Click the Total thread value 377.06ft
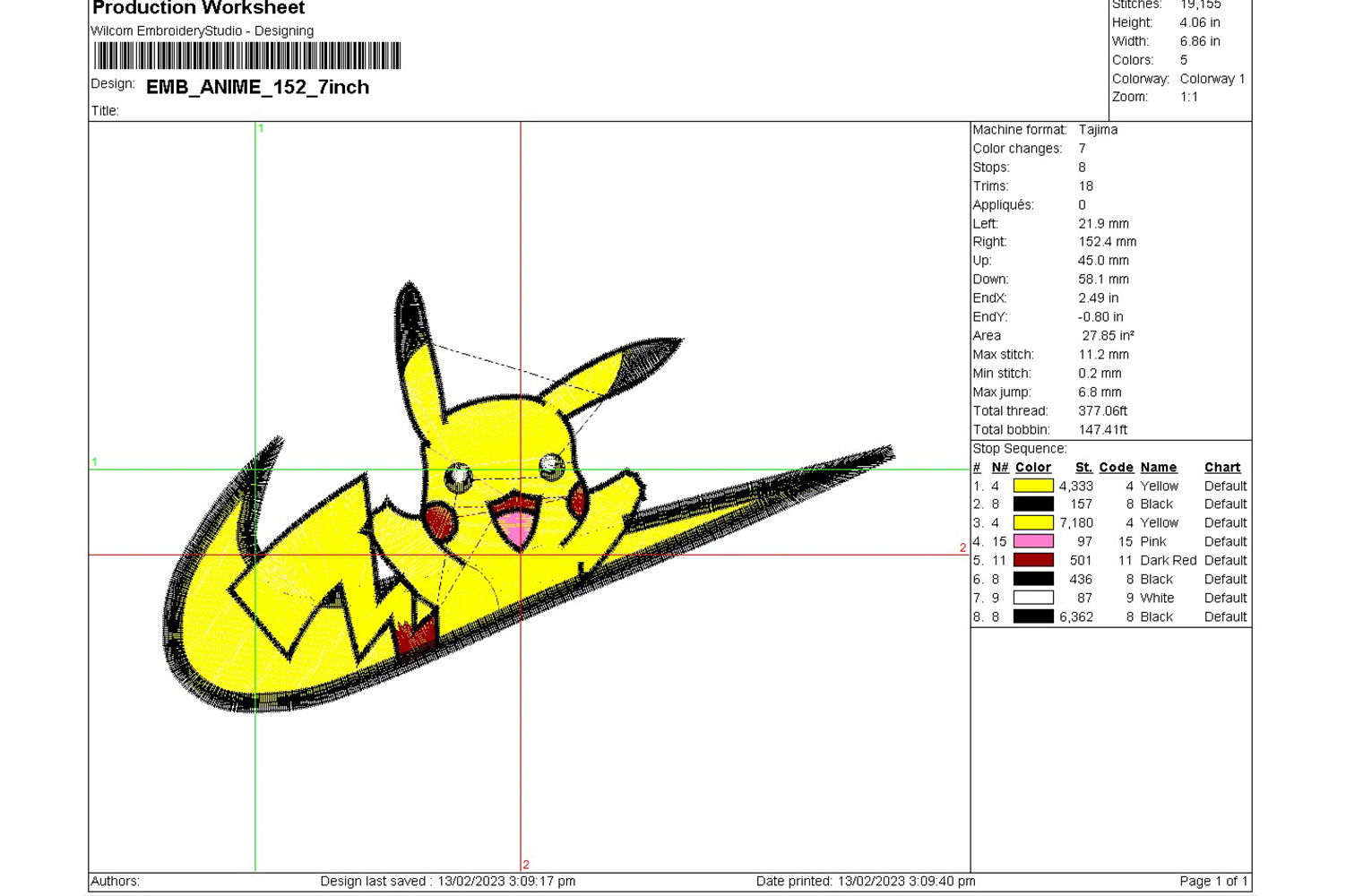 [1103, 411]
